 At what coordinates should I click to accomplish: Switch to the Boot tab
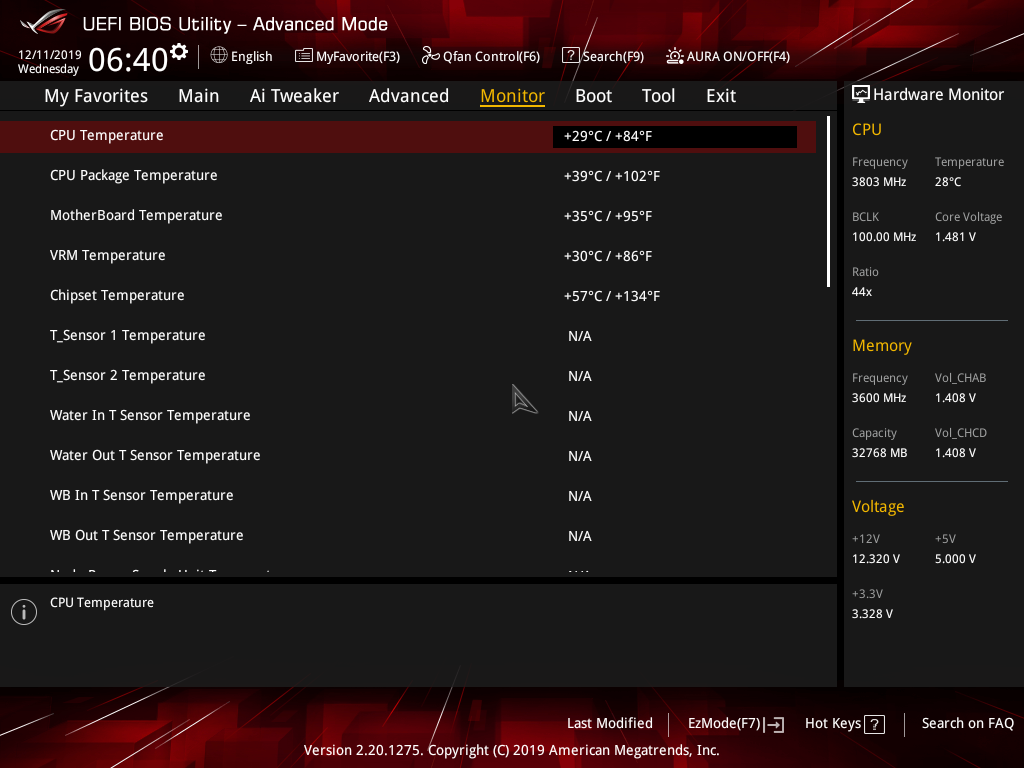click(593, 95)
